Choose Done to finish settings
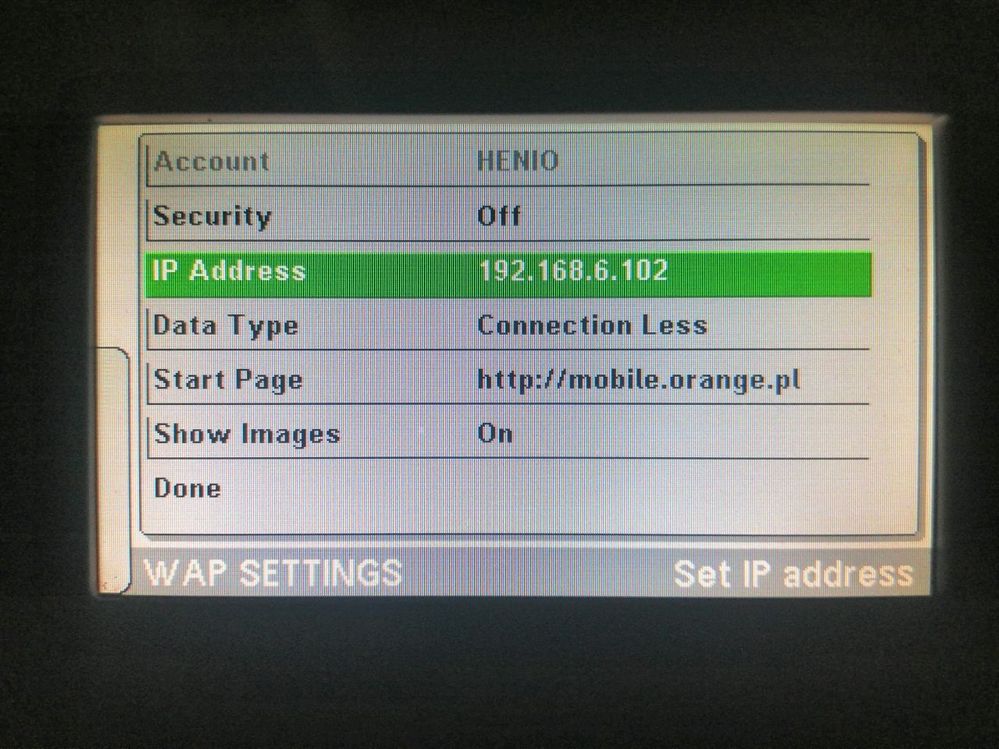This screenshot has width=999, height=749. click(x=187, y=489)
